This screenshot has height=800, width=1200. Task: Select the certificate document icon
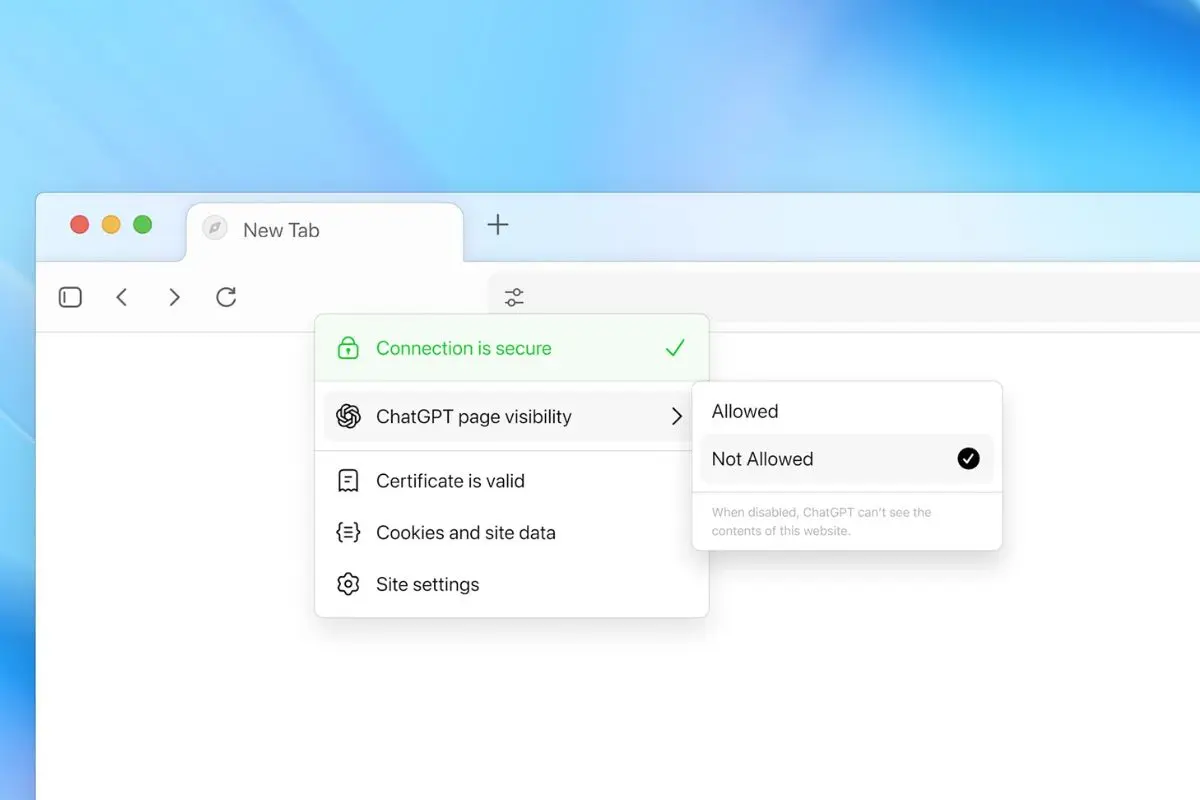pos(348,481)
